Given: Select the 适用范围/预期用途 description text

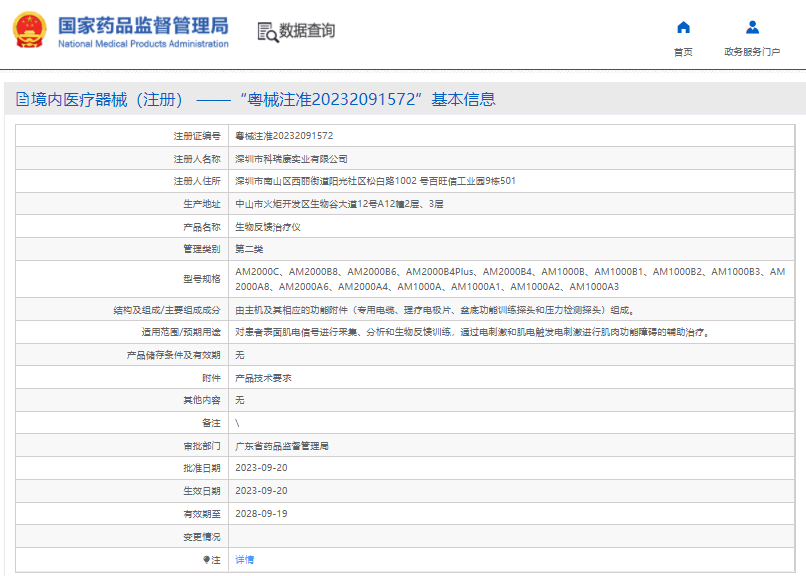Looking at the screenshot, I should click(473, 332).
